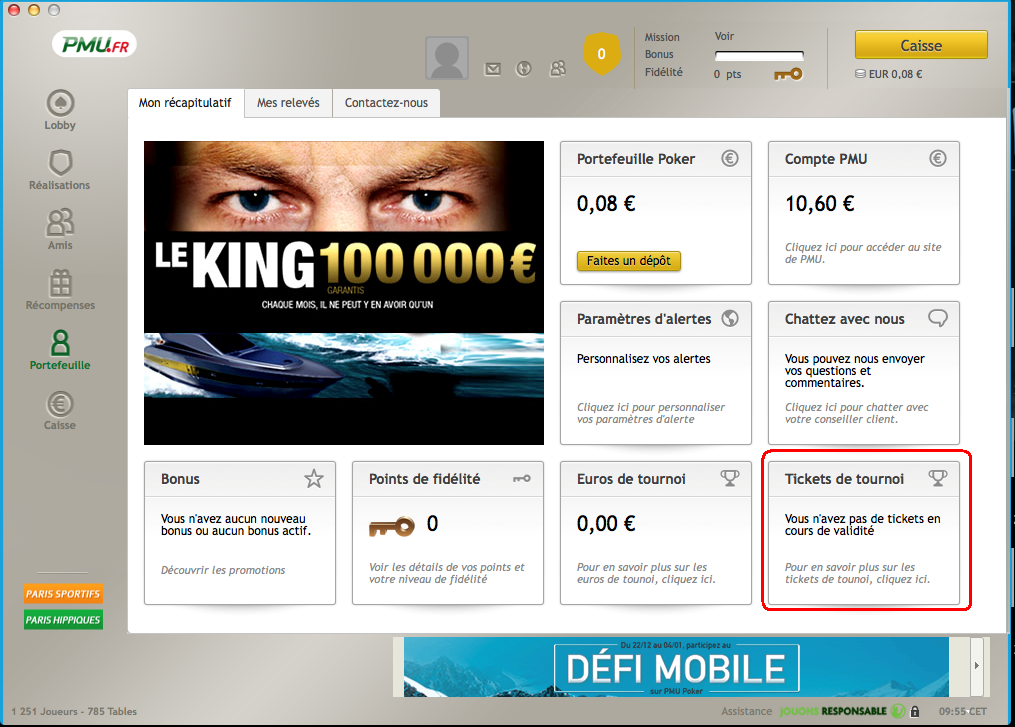The width and height of the screenshot is (1015, 727).
Task: Click euro icon on Compte PMU card
Action: 938,159
